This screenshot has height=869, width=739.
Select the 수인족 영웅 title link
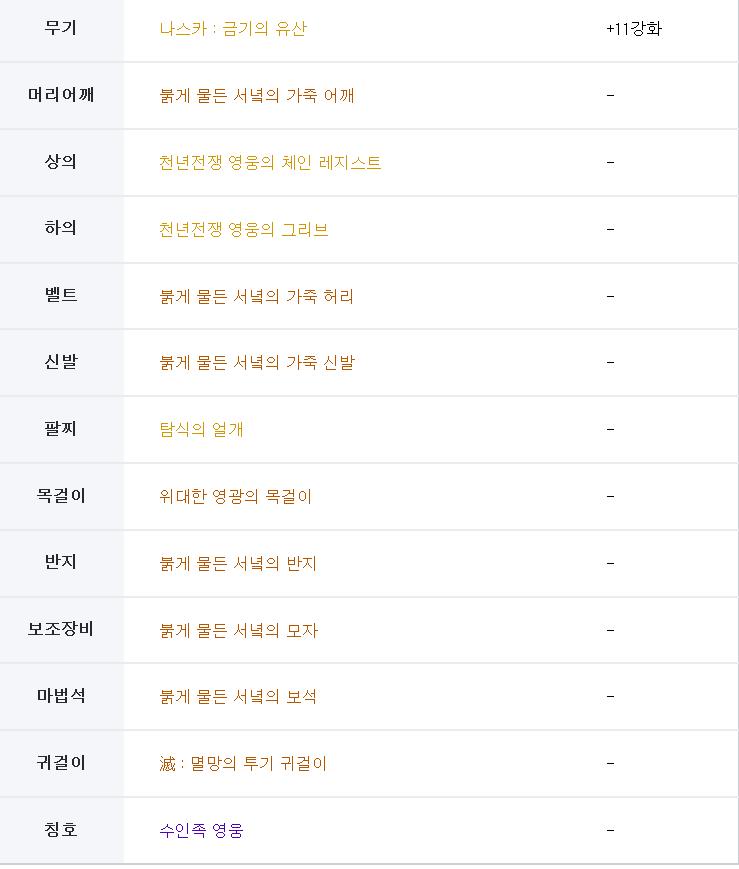(x=201, y=830)
